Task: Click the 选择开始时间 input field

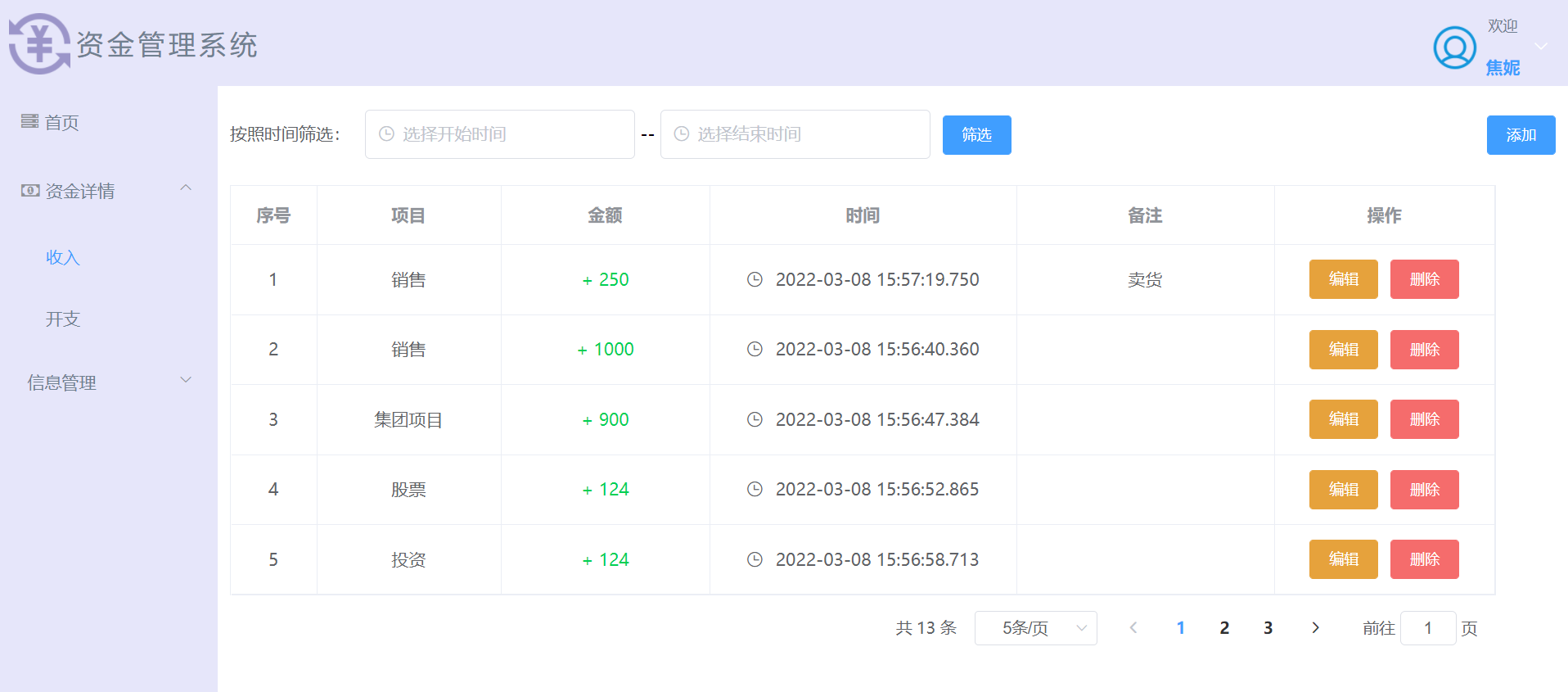Action: [500, 134]
